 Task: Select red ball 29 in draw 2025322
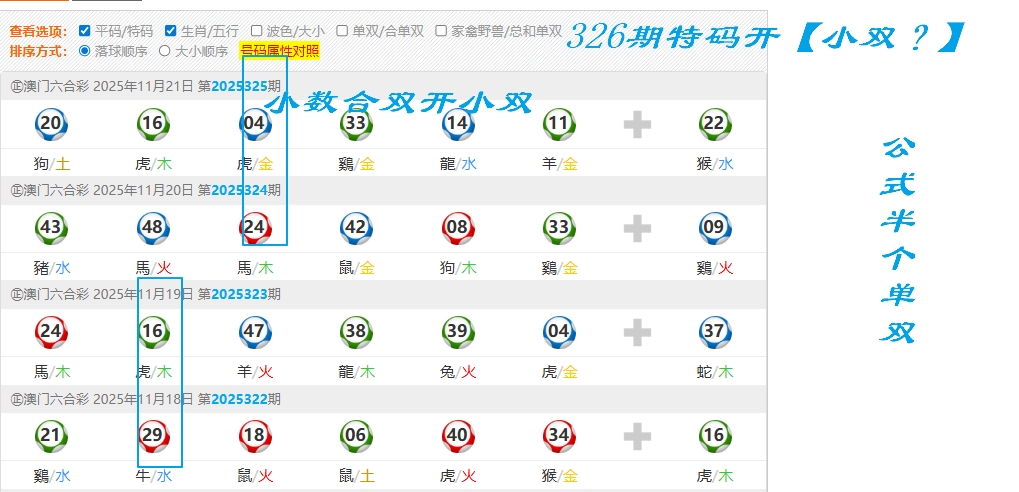(x=153, y=436)
